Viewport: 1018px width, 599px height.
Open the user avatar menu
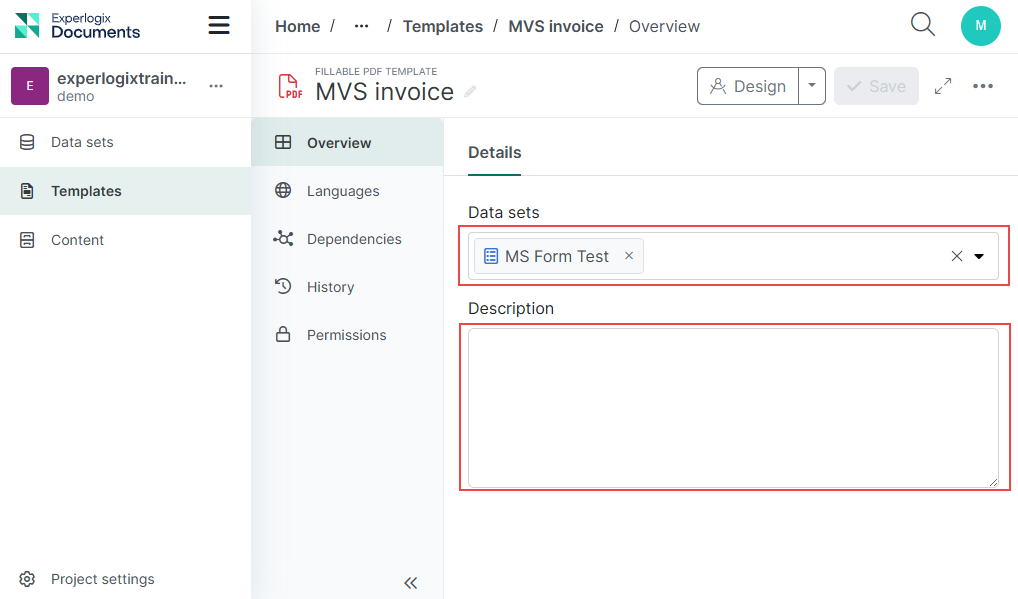(980, 26)
